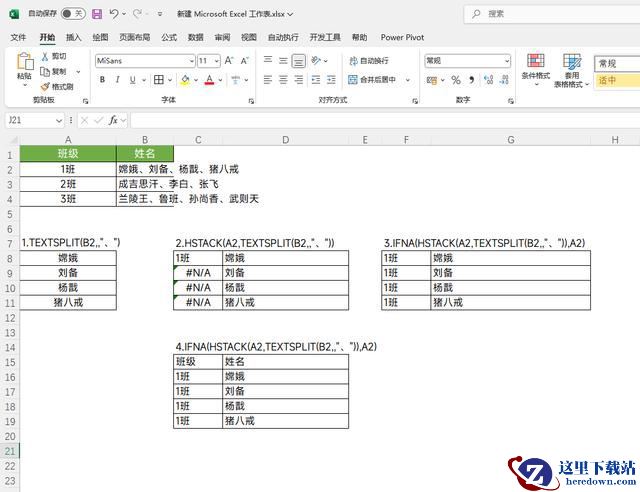
Task: Click the formula bar input
Action: (385, 120)
